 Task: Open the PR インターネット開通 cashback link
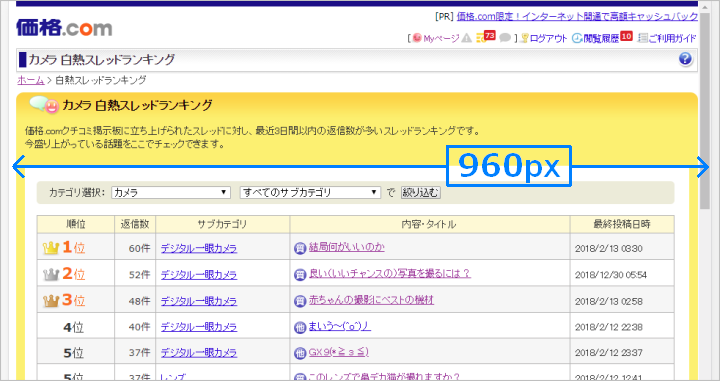577,17
